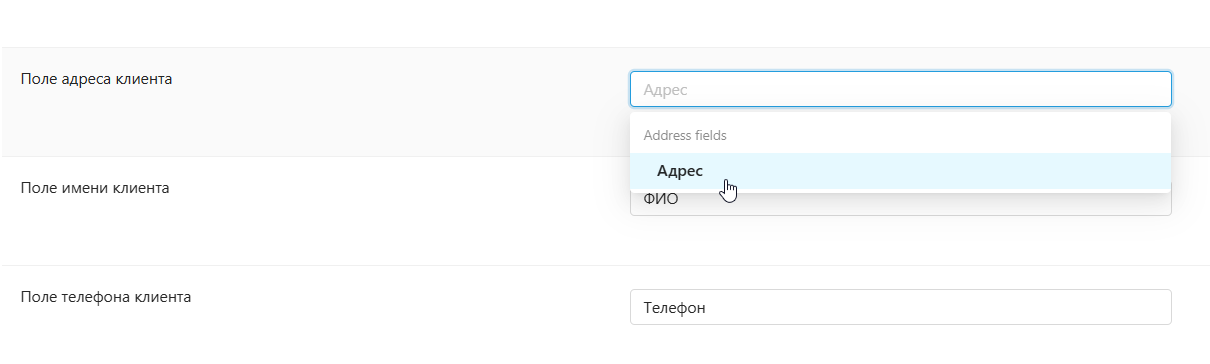This screenshot has width=1210, height=364.
Task: Click the right side of the highlighted Адрес row
Action: point(1100,171)
